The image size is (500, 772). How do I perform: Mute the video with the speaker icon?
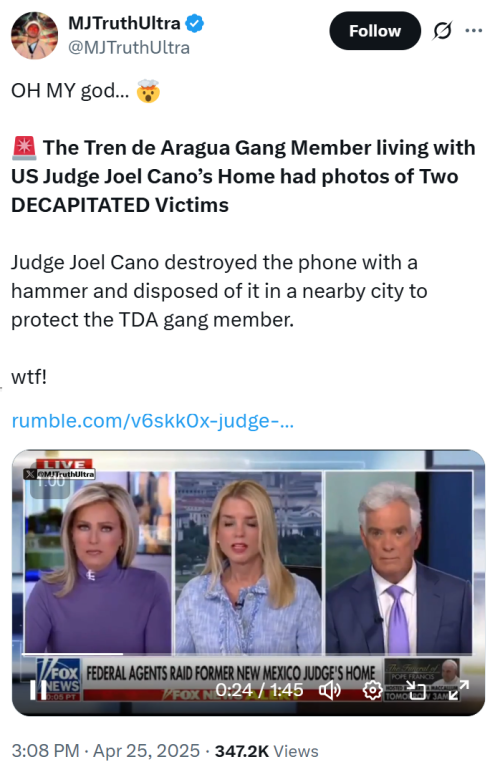coord(330,690)
